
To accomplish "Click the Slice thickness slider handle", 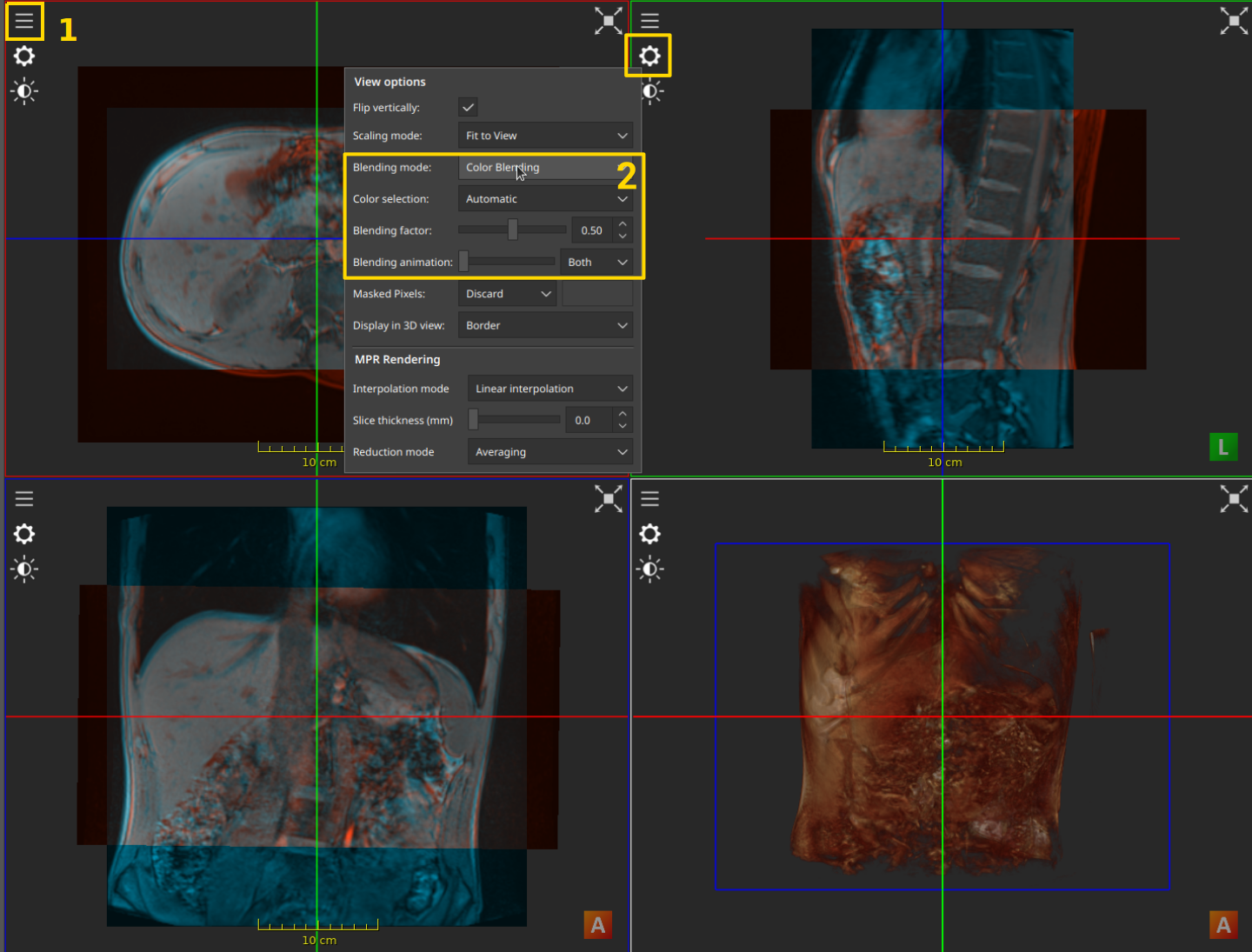I will (x=474, y=420).
